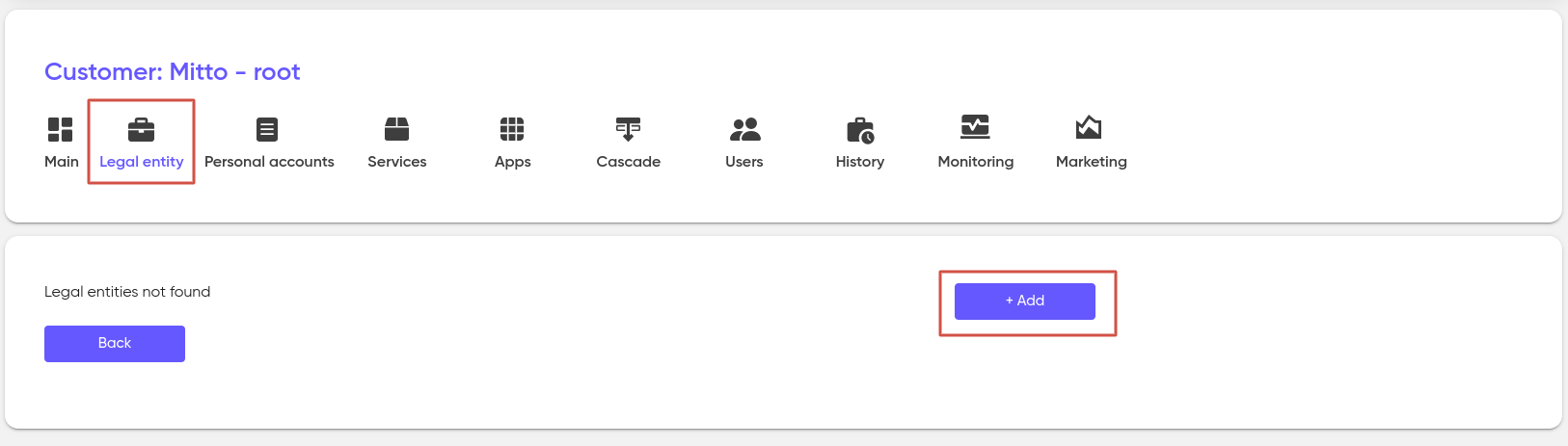Open the History briefcase-clock icon
Image resolution: width=1568 pixels, height=446 pixels.
(x=860, y=130)
